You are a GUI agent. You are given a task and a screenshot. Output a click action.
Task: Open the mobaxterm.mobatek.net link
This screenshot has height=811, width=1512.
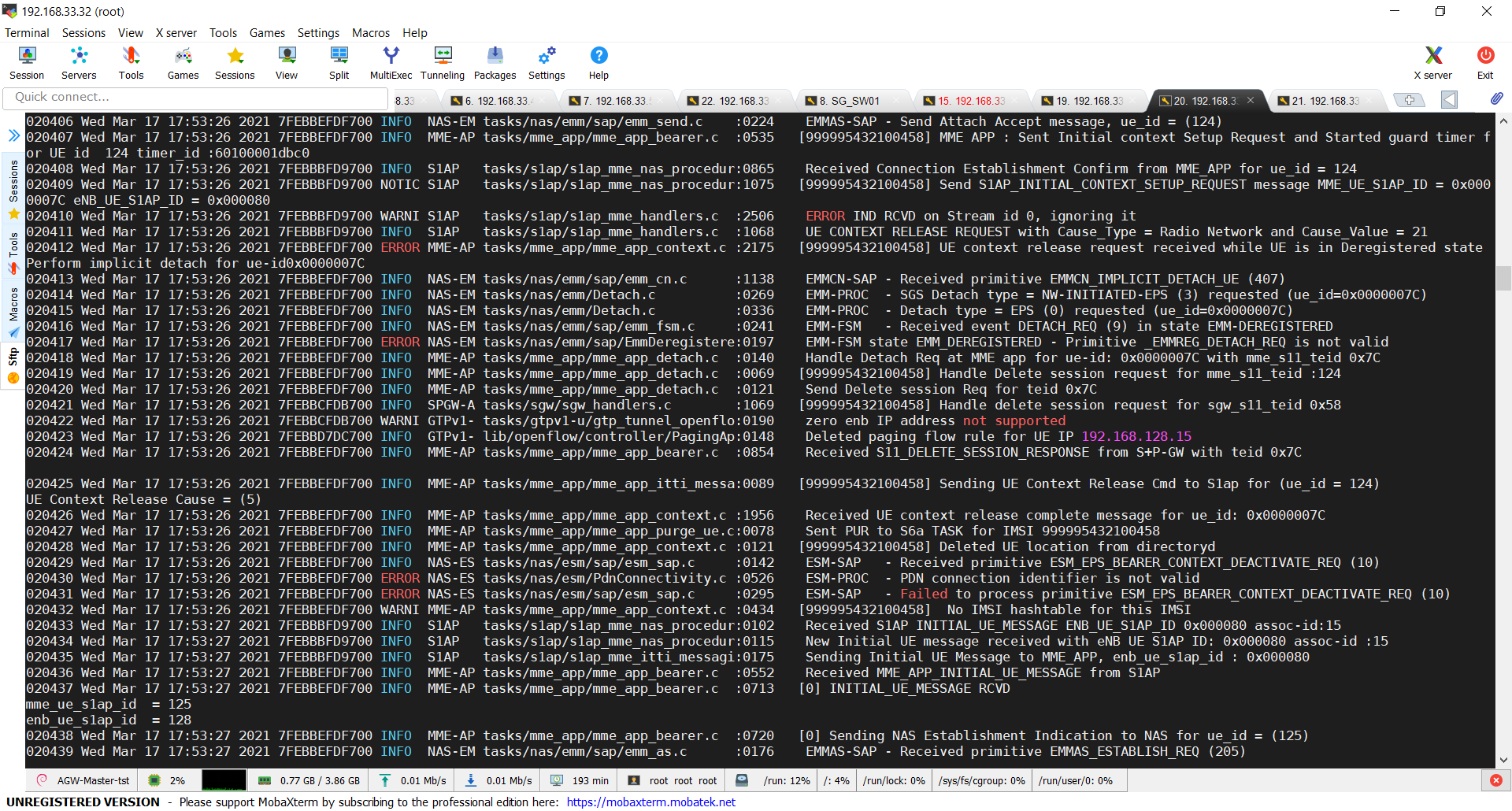click(x=650, y=802)
